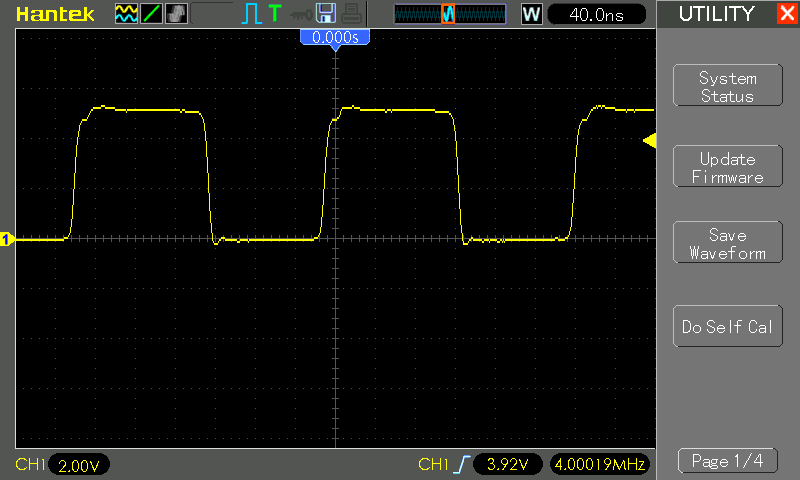Click the green T trigger status icon
The image size is (800, 480).
click(x=275, y=13)
